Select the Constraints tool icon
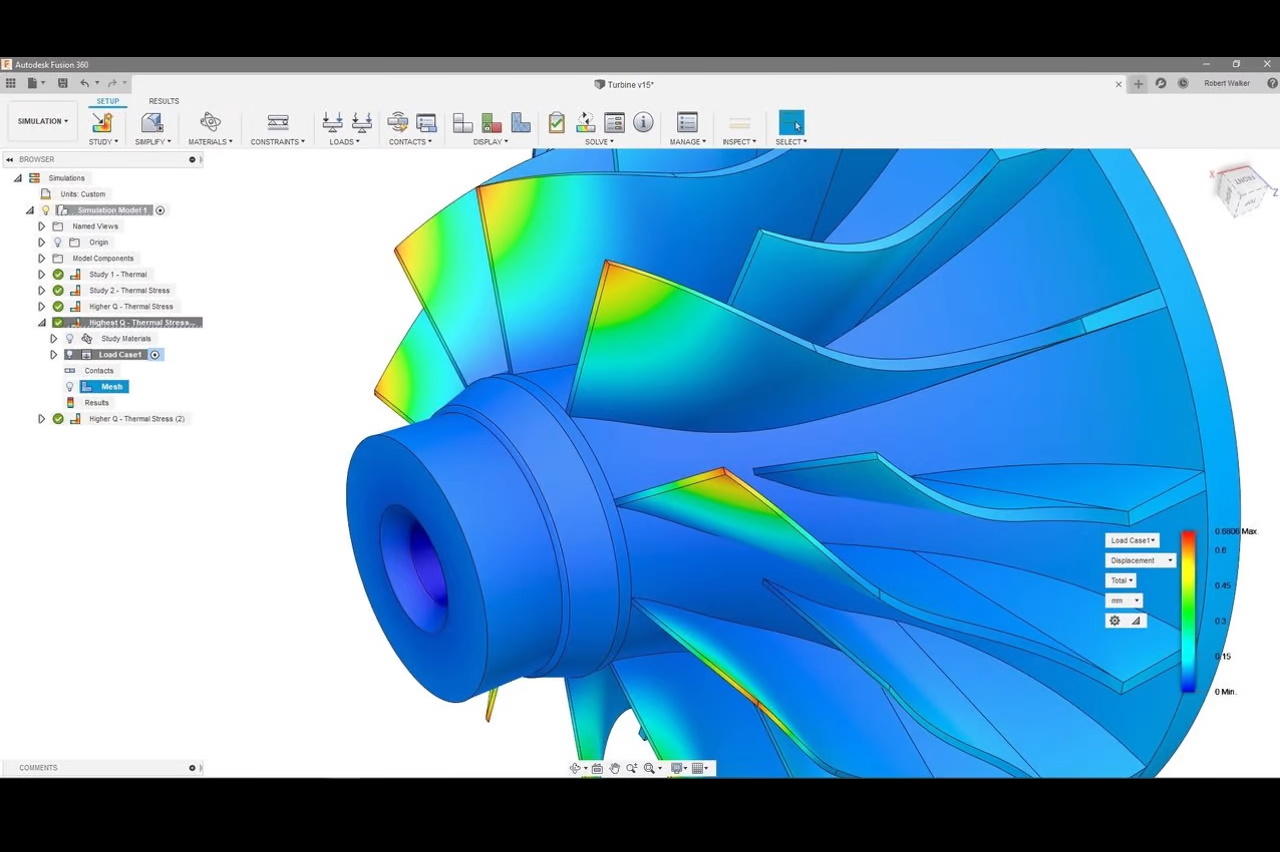This screenshot has height=852, width=1280. point(278,122)
